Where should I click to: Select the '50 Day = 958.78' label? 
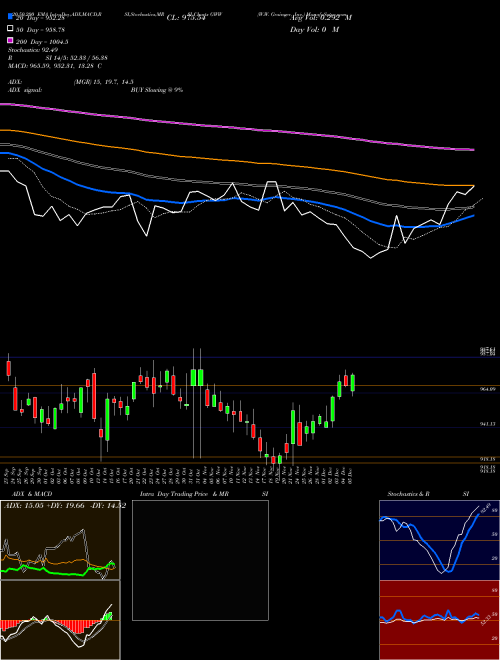pos(40,30)
